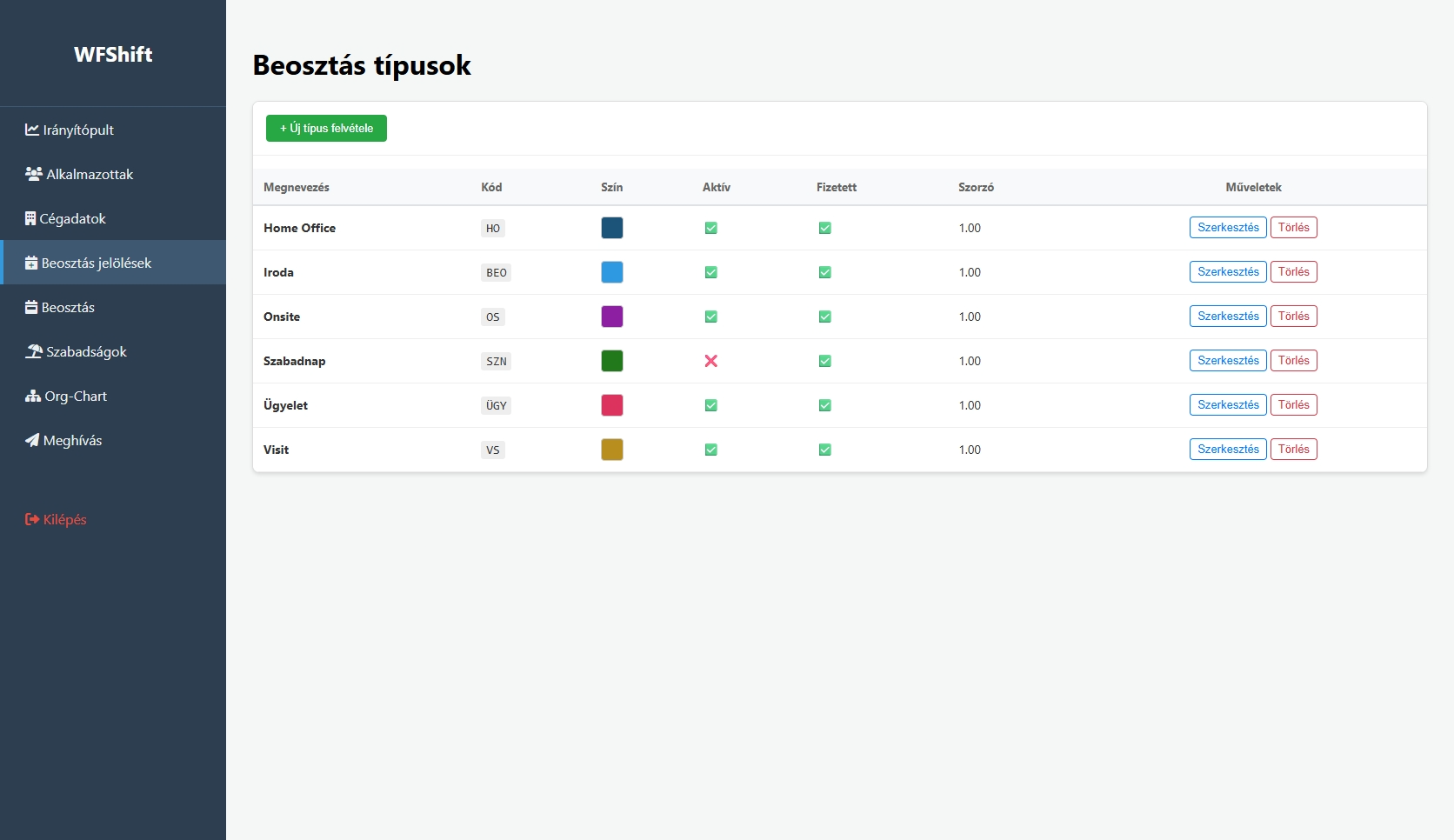Click the building icon beside Cégadatok
Image resolution: width=1454 pixels, height=840 pixels.
pos(30,218)
